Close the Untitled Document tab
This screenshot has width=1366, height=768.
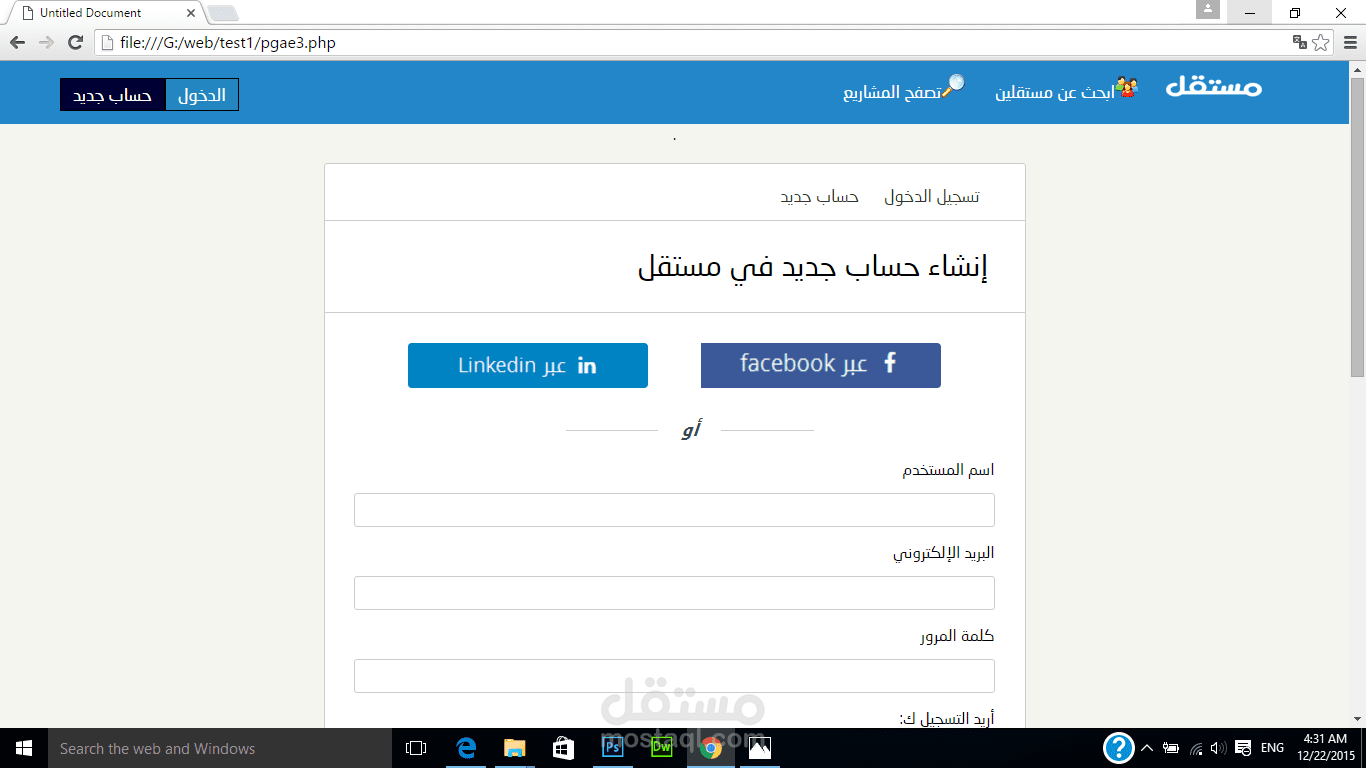[191, 13]
